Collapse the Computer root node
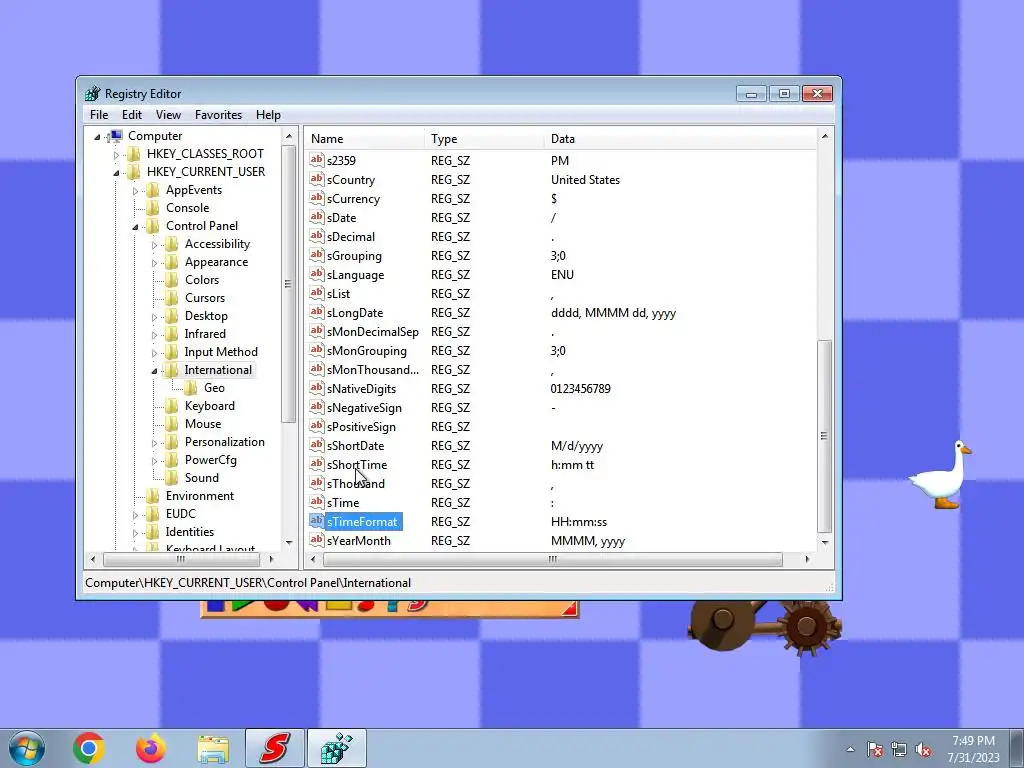Viewport: 1024px width, 768px height. coord(97,136)
